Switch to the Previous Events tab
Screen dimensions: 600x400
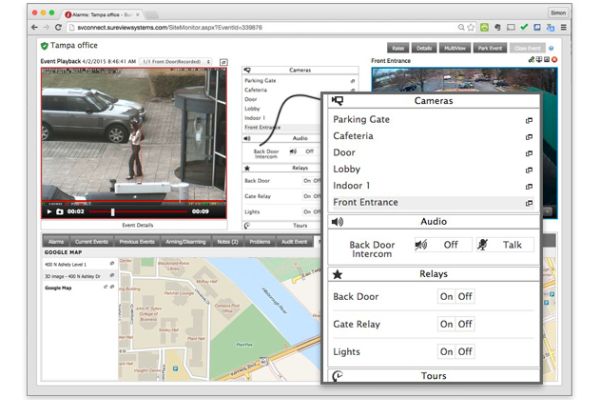coord(137,242)
